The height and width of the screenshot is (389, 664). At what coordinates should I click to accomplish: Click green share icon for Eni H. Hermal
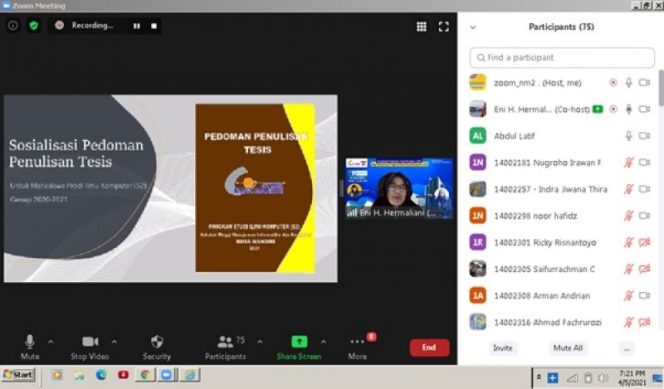(598, 109)
